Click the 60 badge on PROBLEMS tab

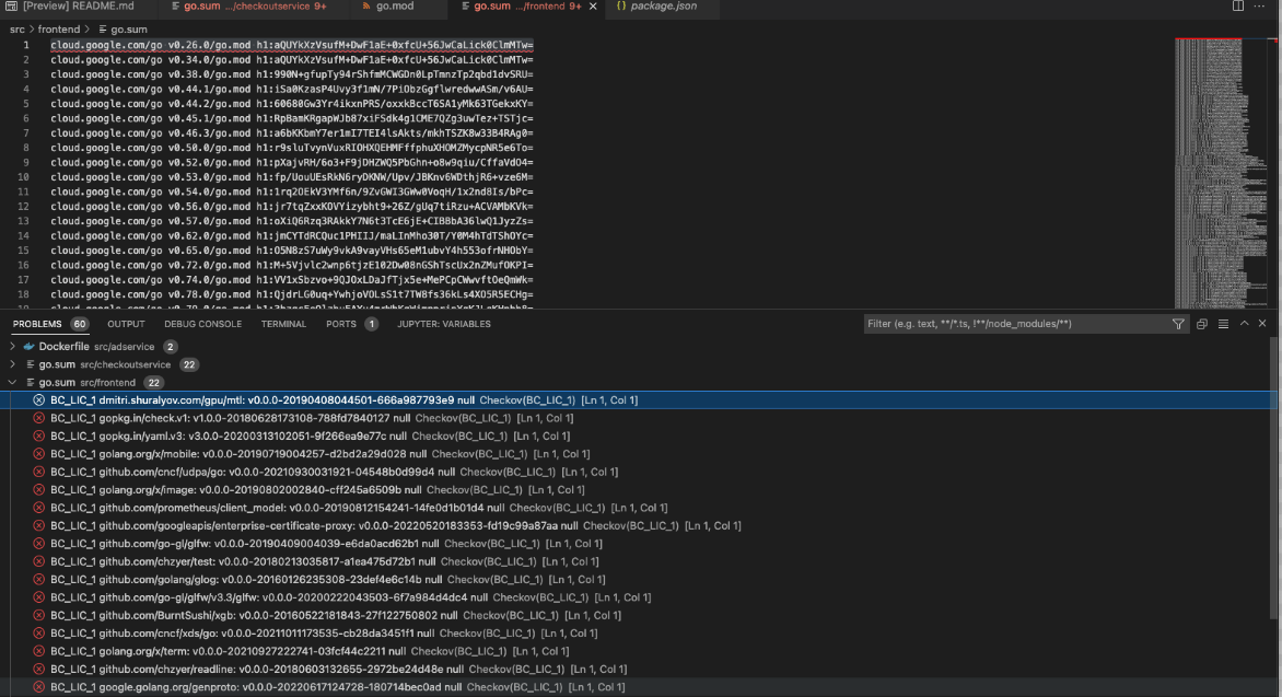pyautogui.click(x=79, y=324)
